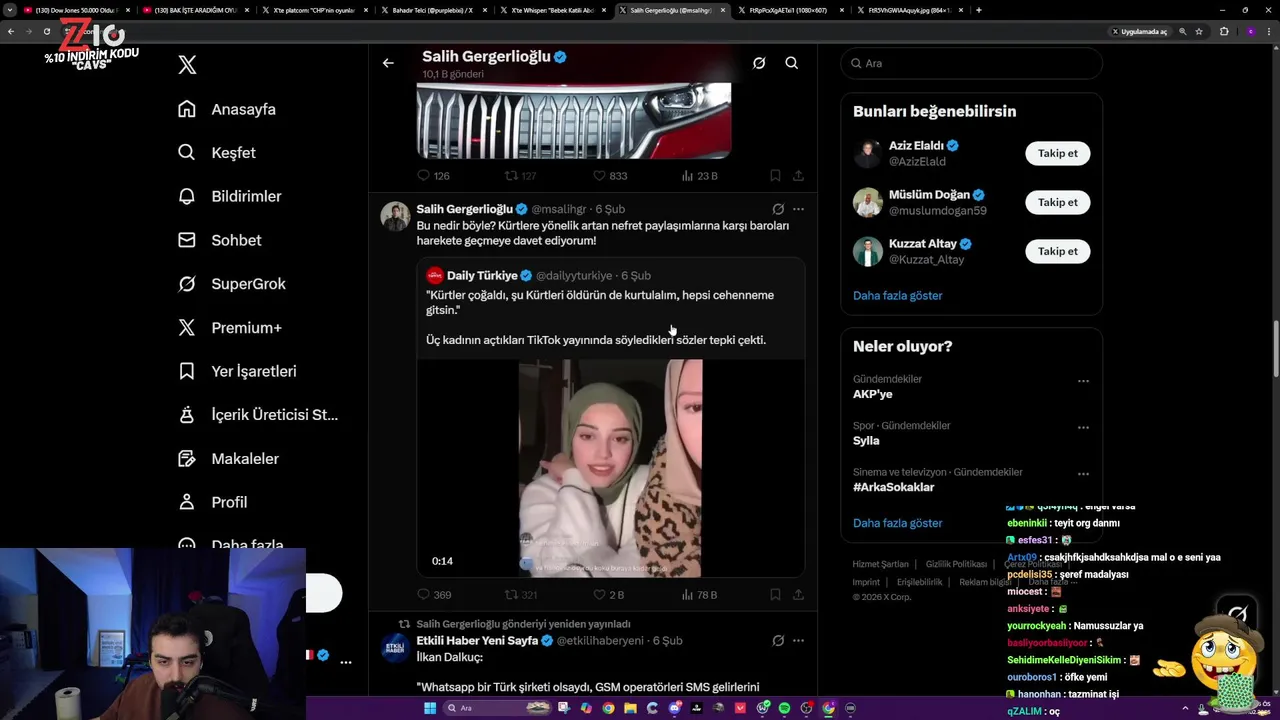Open Discord from the taskbar
The width and height of the screenshot is (1280, 720).
675,708
